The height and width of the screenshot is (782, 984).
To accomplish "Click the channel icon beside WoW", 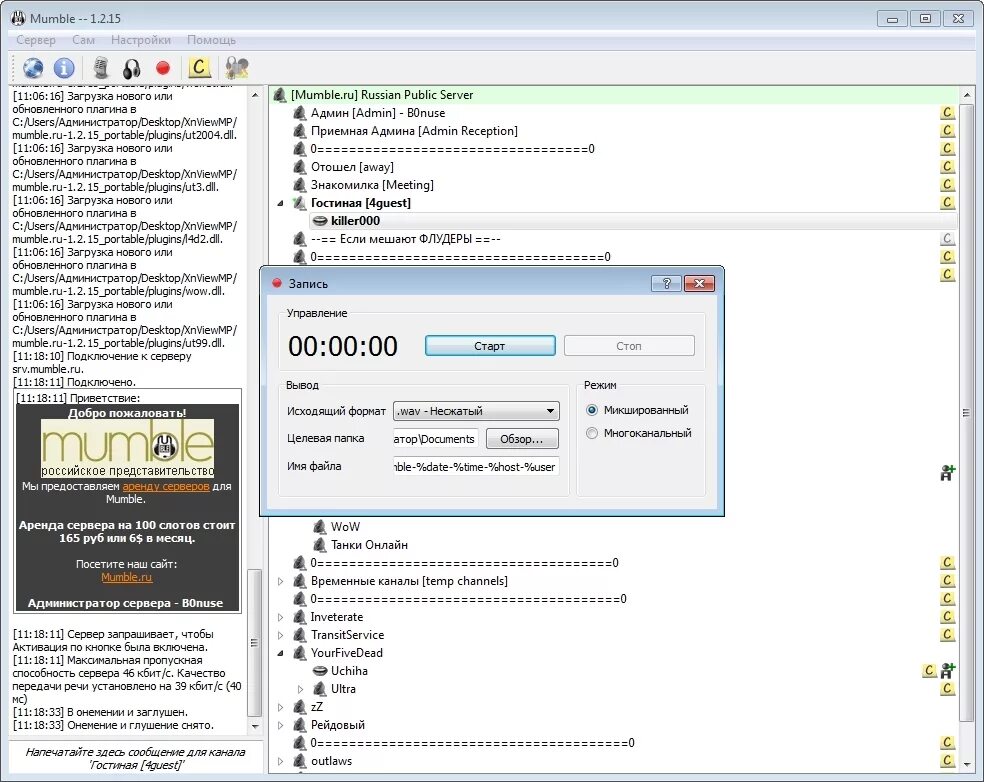I will point(320,527).
